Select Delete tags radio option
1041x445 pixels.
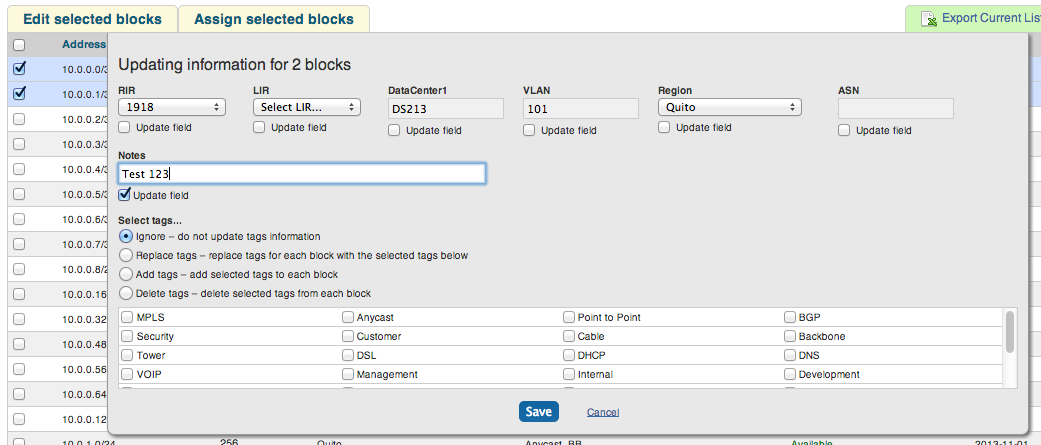click(126, 293)
